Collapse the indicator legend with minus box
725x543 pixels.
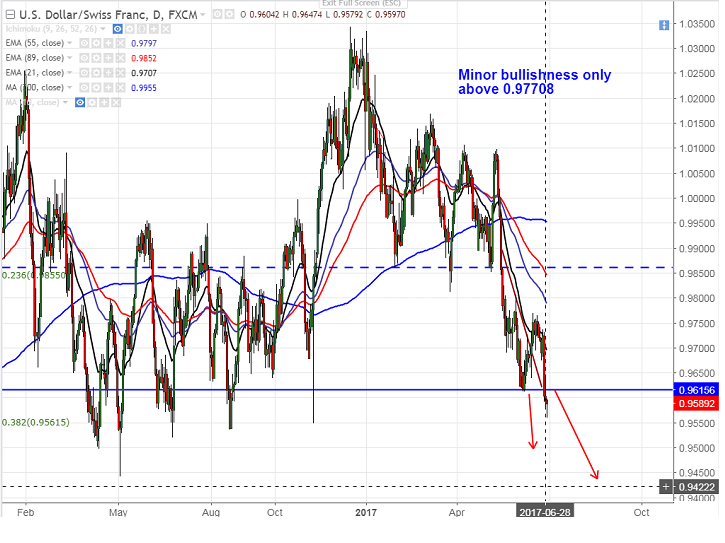click(10, 14)
